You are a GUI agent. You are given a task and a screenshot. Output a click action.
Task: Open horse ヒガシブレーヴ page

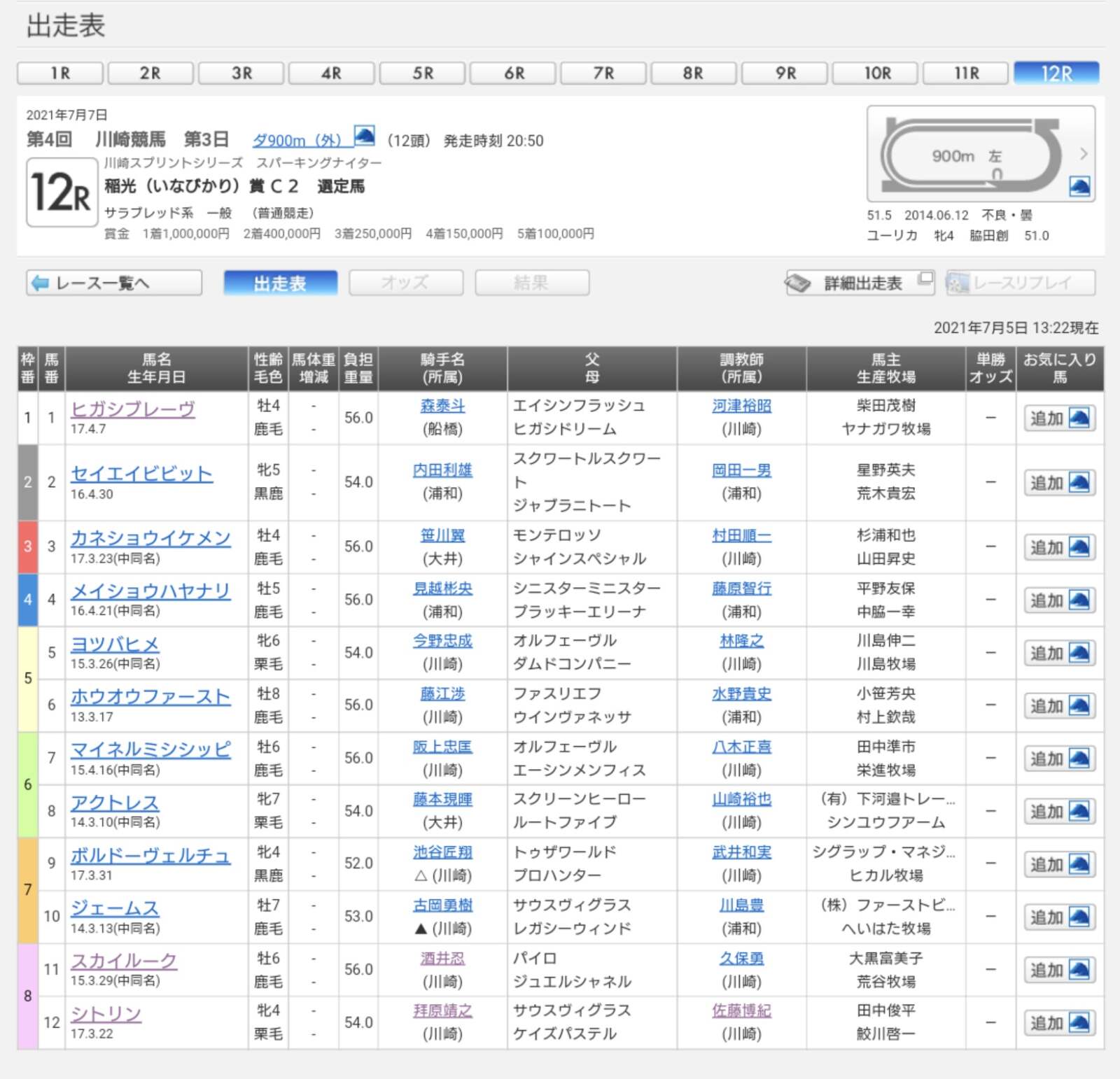(133, 409)
